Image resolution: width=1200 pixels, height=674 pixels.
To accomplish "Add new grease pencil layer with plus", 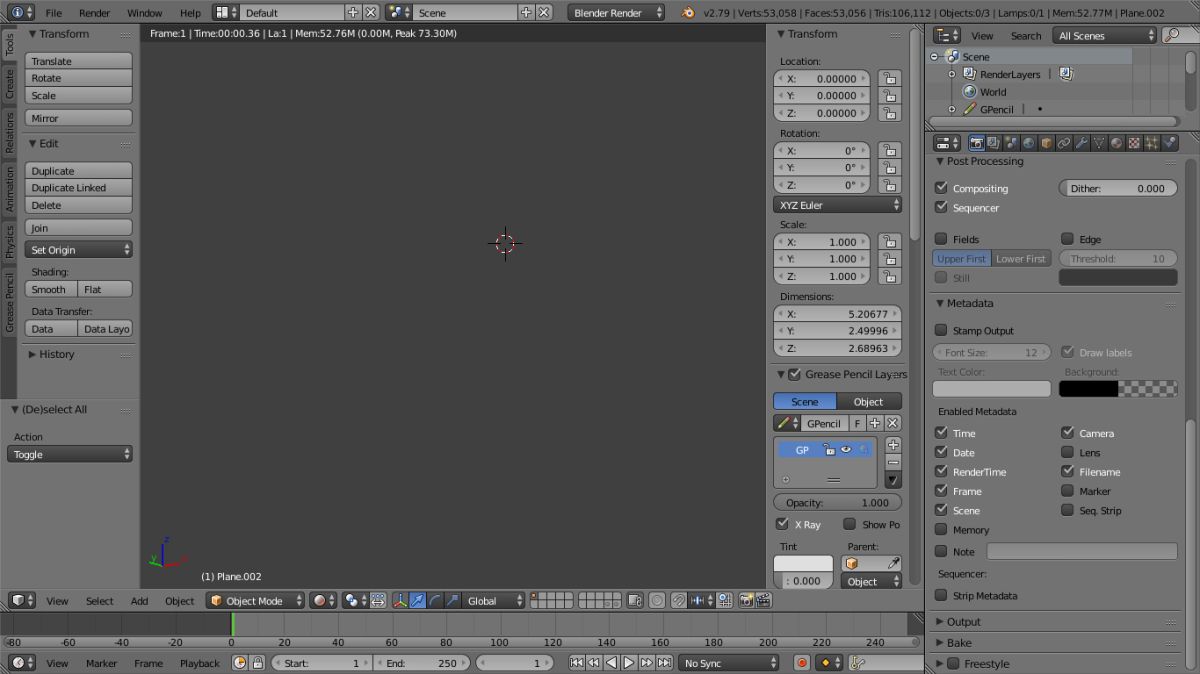I will pyautogui.click(x=893, y=445).
